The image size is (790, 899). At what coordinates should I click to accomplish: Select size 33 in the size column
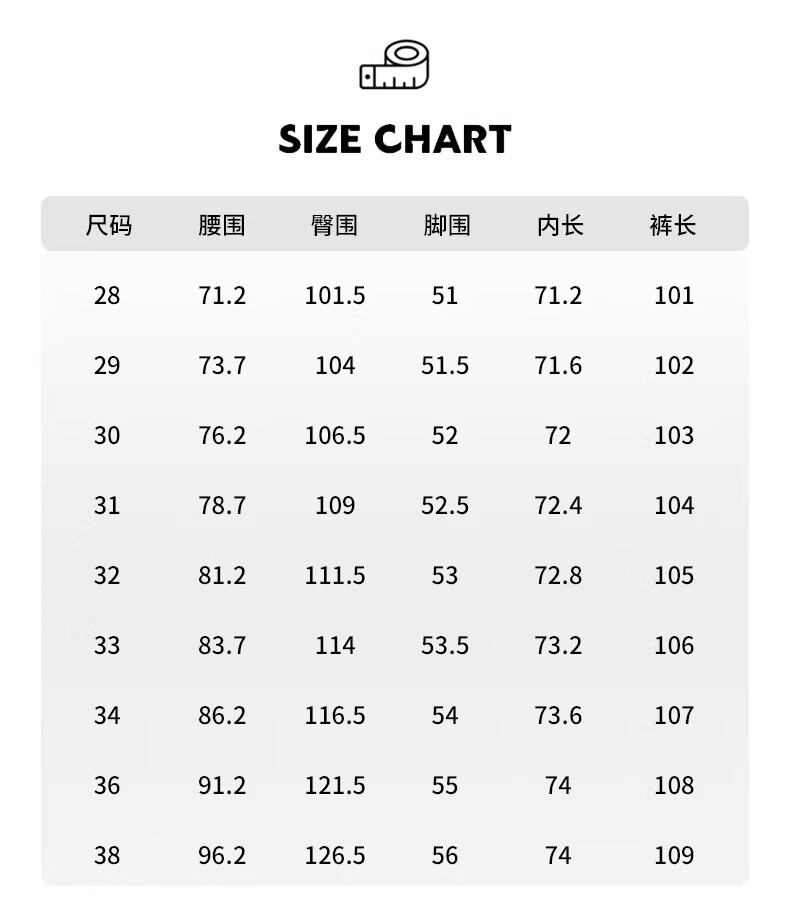click(x=107, y=646)
